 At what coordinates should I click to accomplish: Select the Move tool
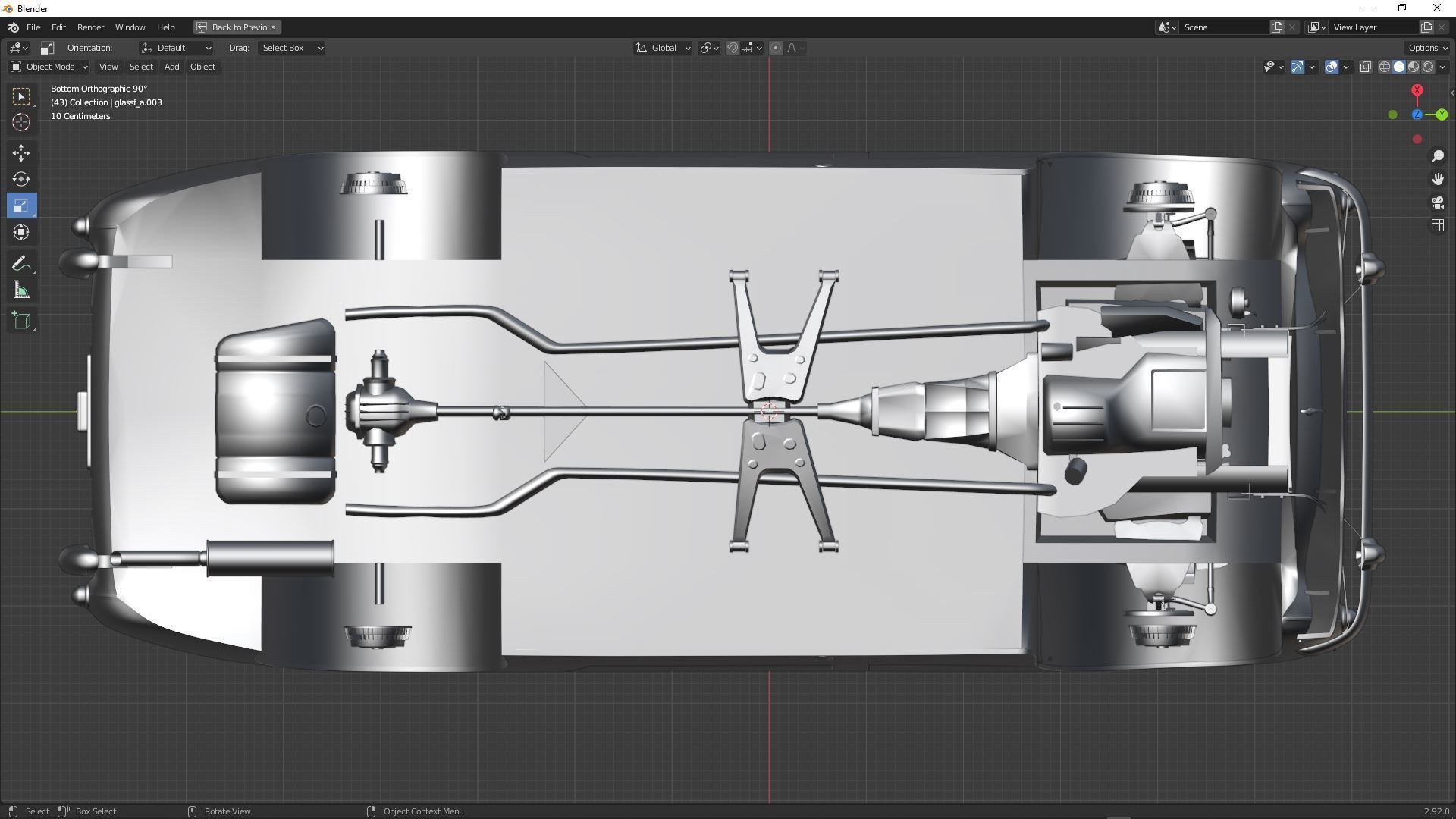pos(21,153)
